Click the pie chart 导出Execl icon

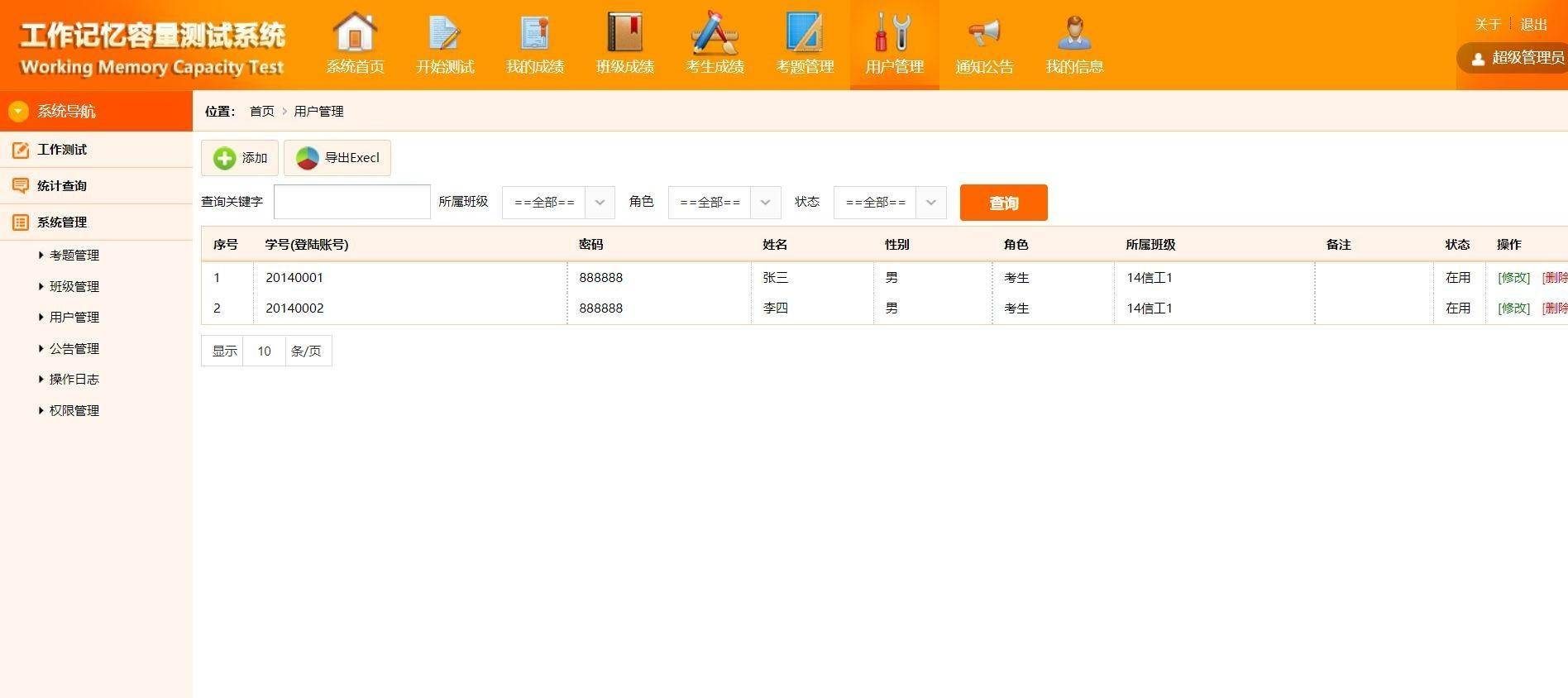pos(308,158)
